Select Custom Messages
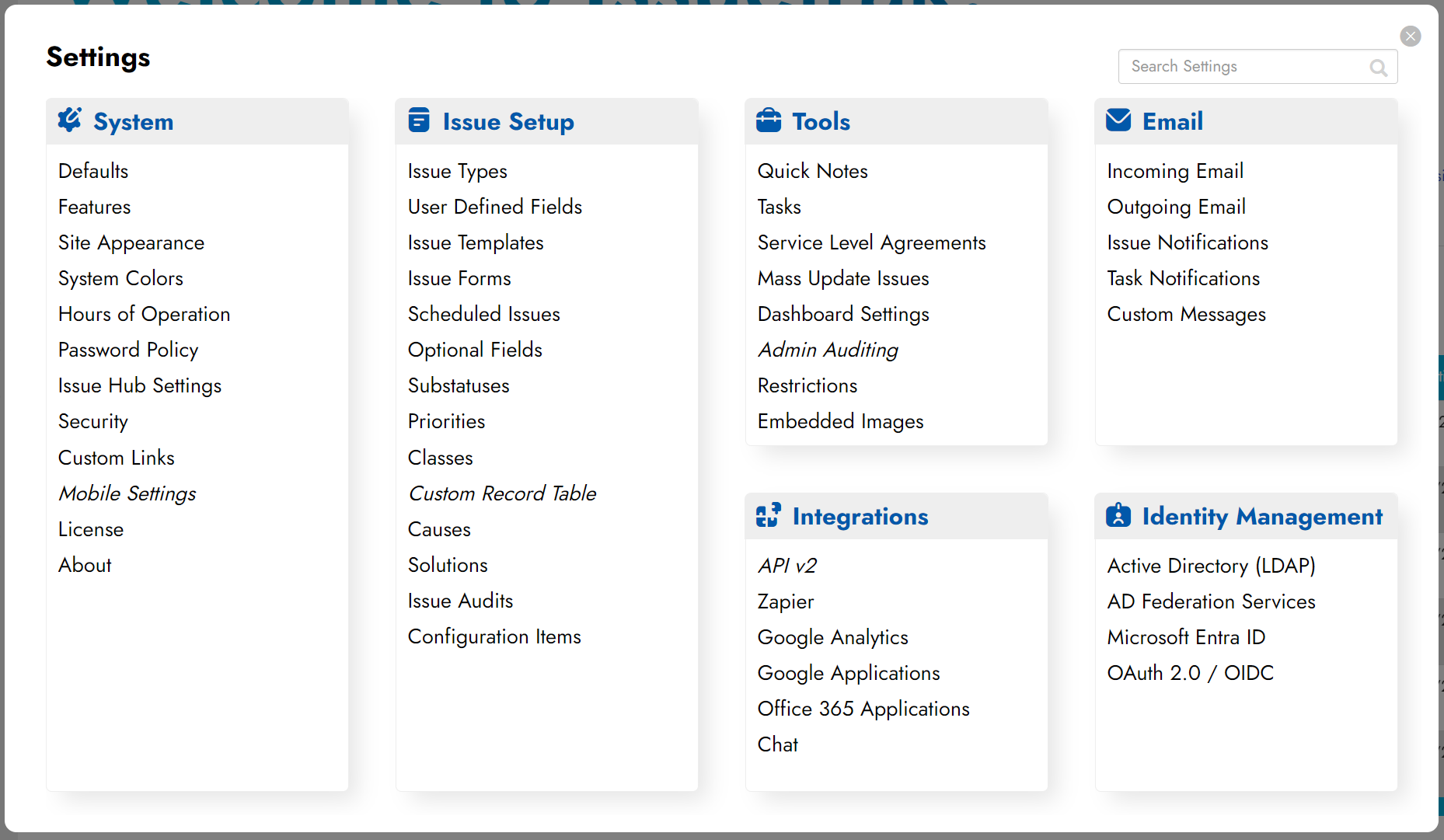1444x840 pixels. pyautogui.click(x=1186, y=314)
